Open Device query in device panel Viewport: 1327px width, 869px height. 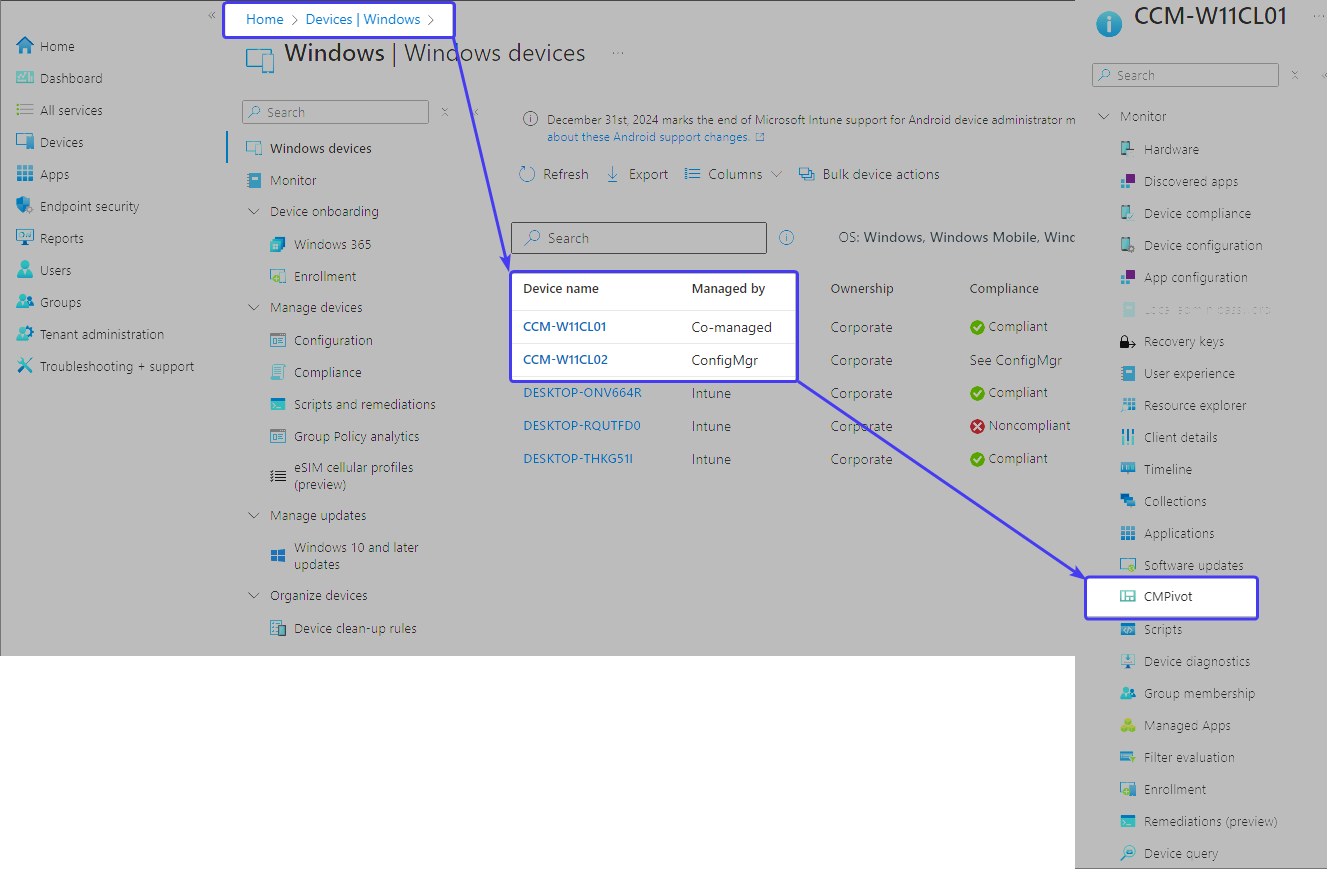(1181, 853)
